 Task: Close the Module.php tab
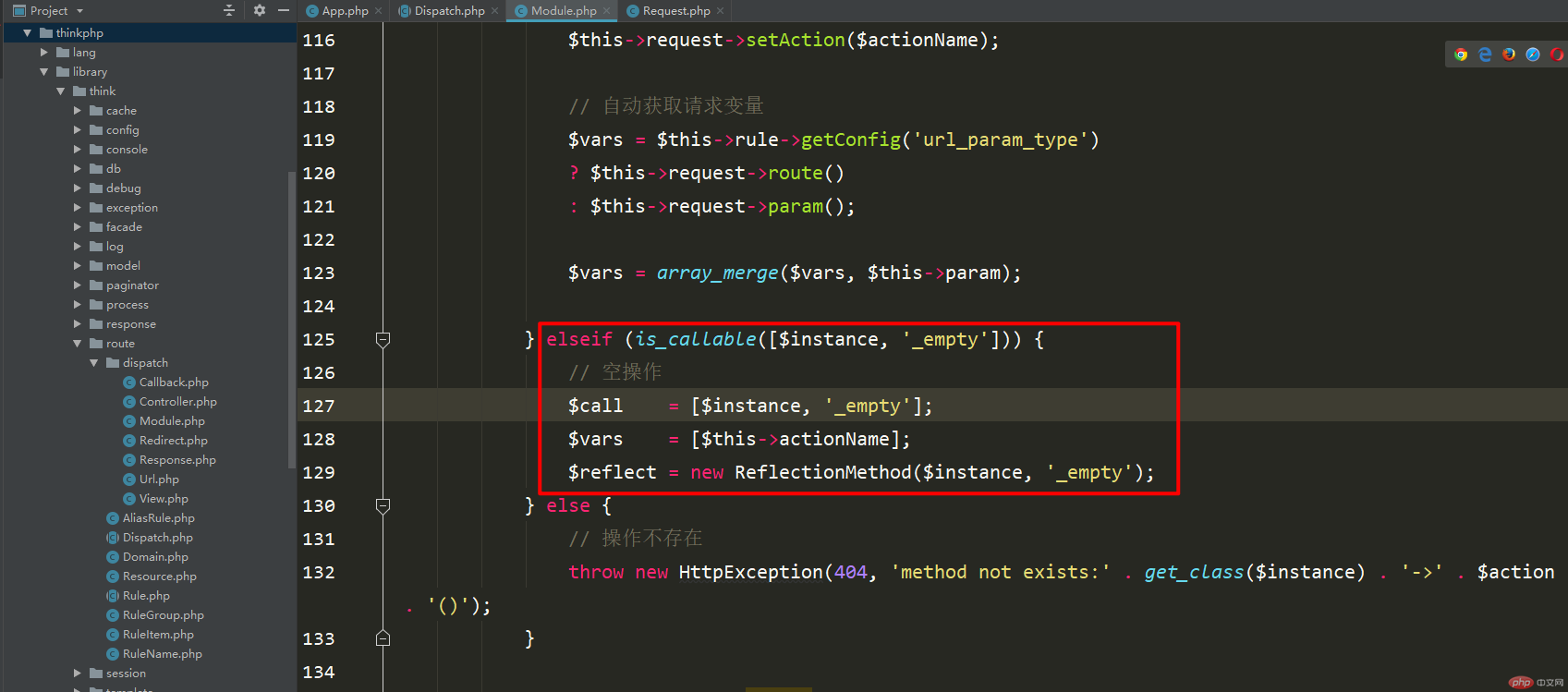[x=607, y=11]
